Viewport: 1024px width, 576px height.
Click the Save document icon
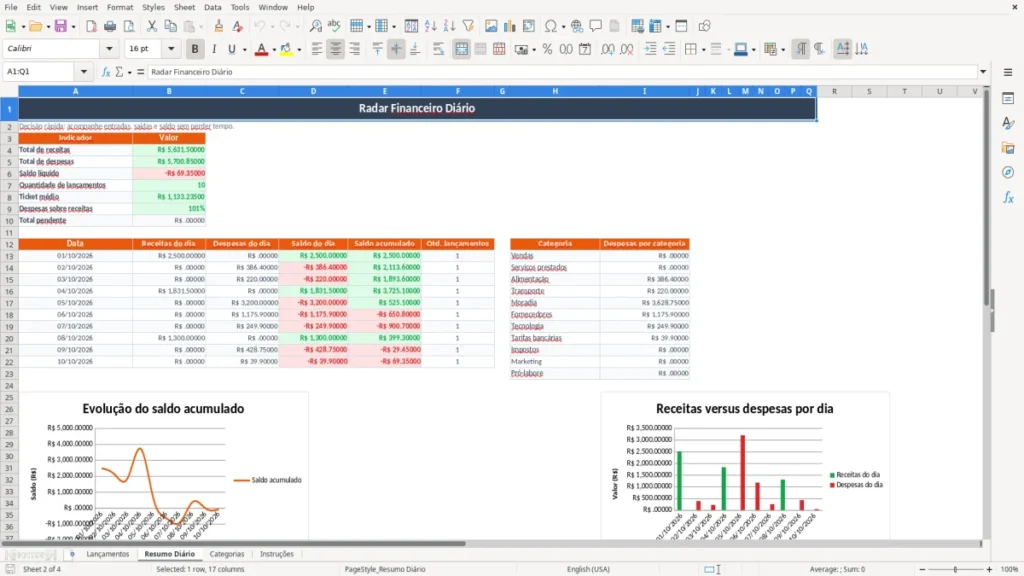pos(61,26)
